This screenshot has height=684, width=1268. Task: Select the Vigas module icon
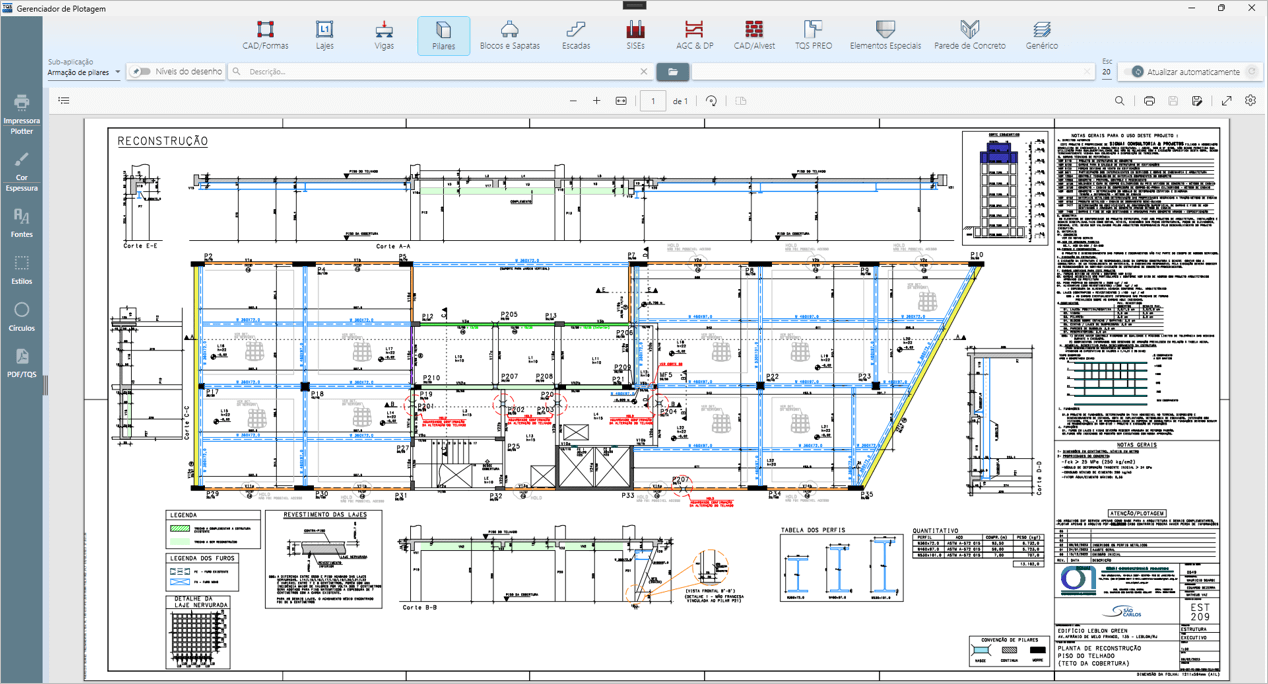click(384, 35)
